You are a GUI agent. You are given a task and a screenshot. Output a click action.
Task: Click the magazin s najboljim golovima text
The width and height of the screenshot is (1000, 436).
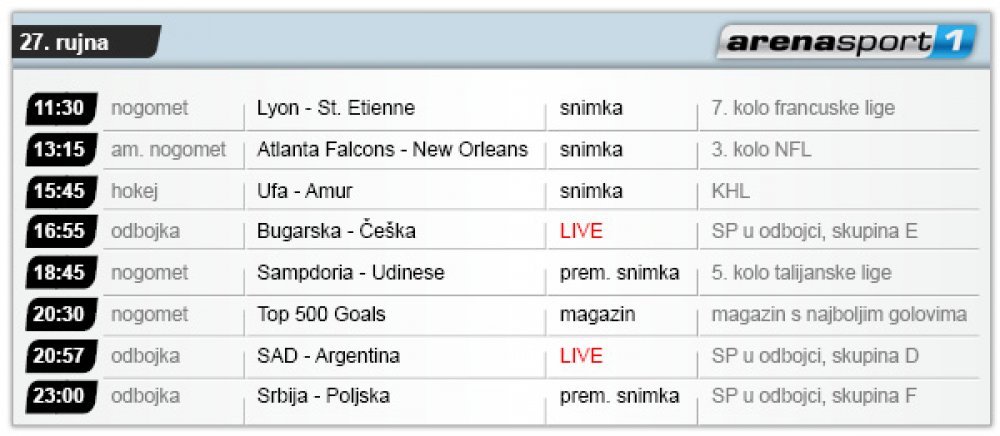pos(839,315)
